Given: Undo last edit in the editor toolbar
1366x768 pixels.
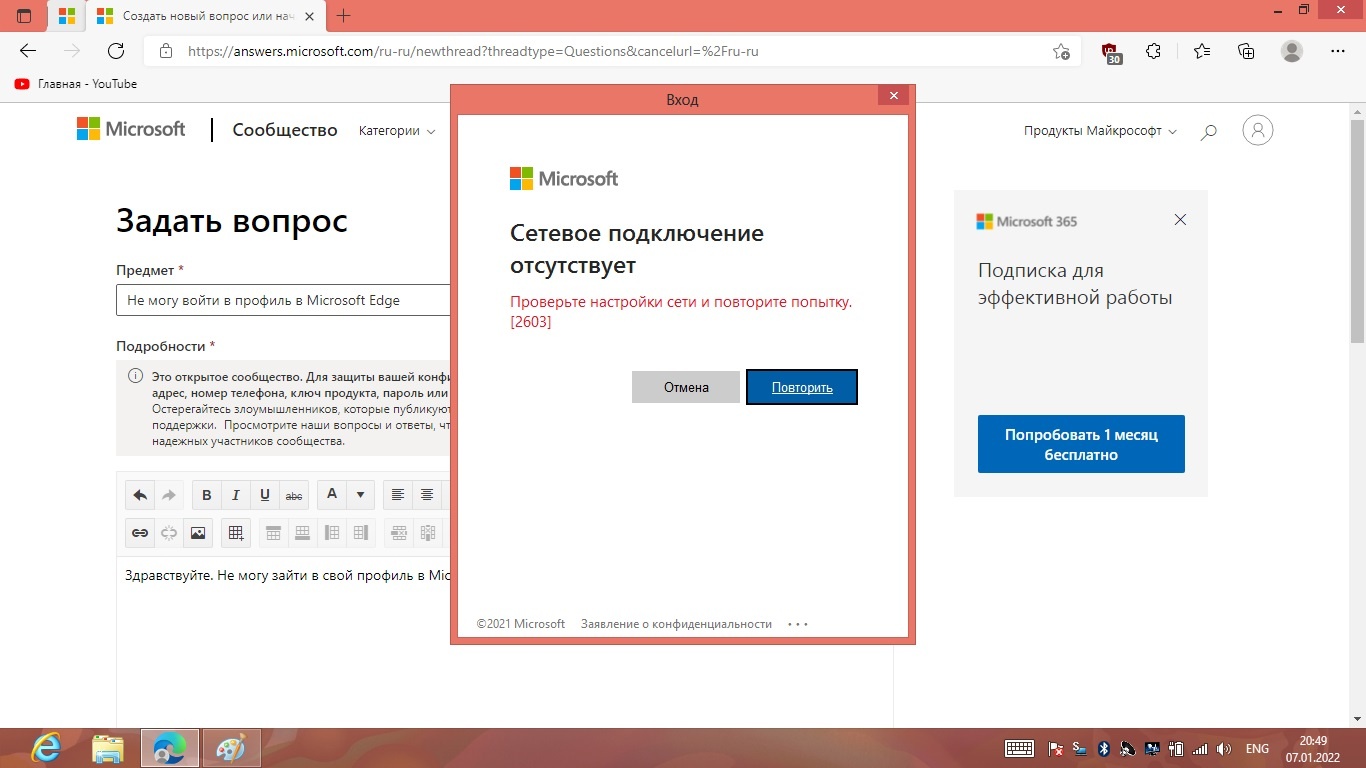Looking at the screenshot, I should (140, 495).
